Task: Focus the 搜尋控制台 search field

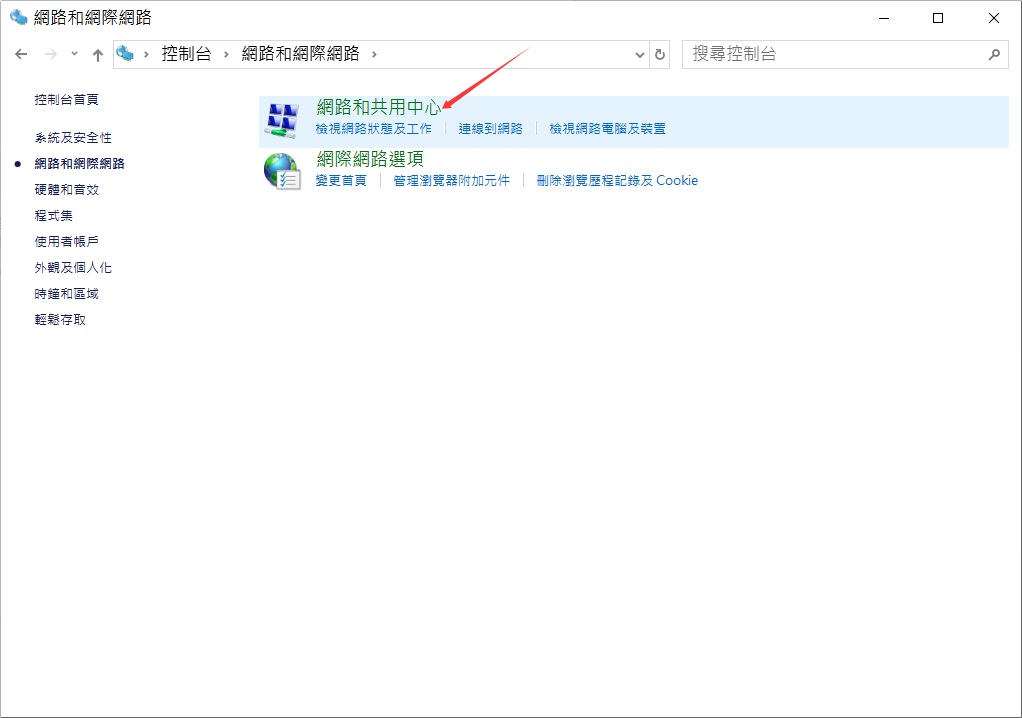Action: [x=835, y=55]
